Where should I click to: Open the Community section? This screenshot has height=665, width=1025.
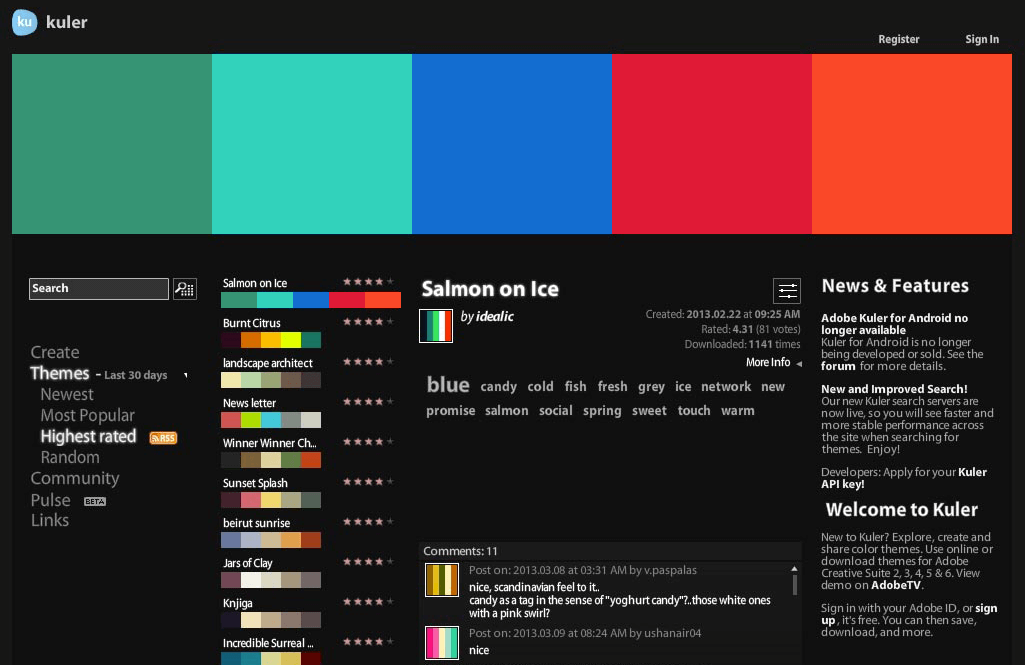tap(75, 479)
